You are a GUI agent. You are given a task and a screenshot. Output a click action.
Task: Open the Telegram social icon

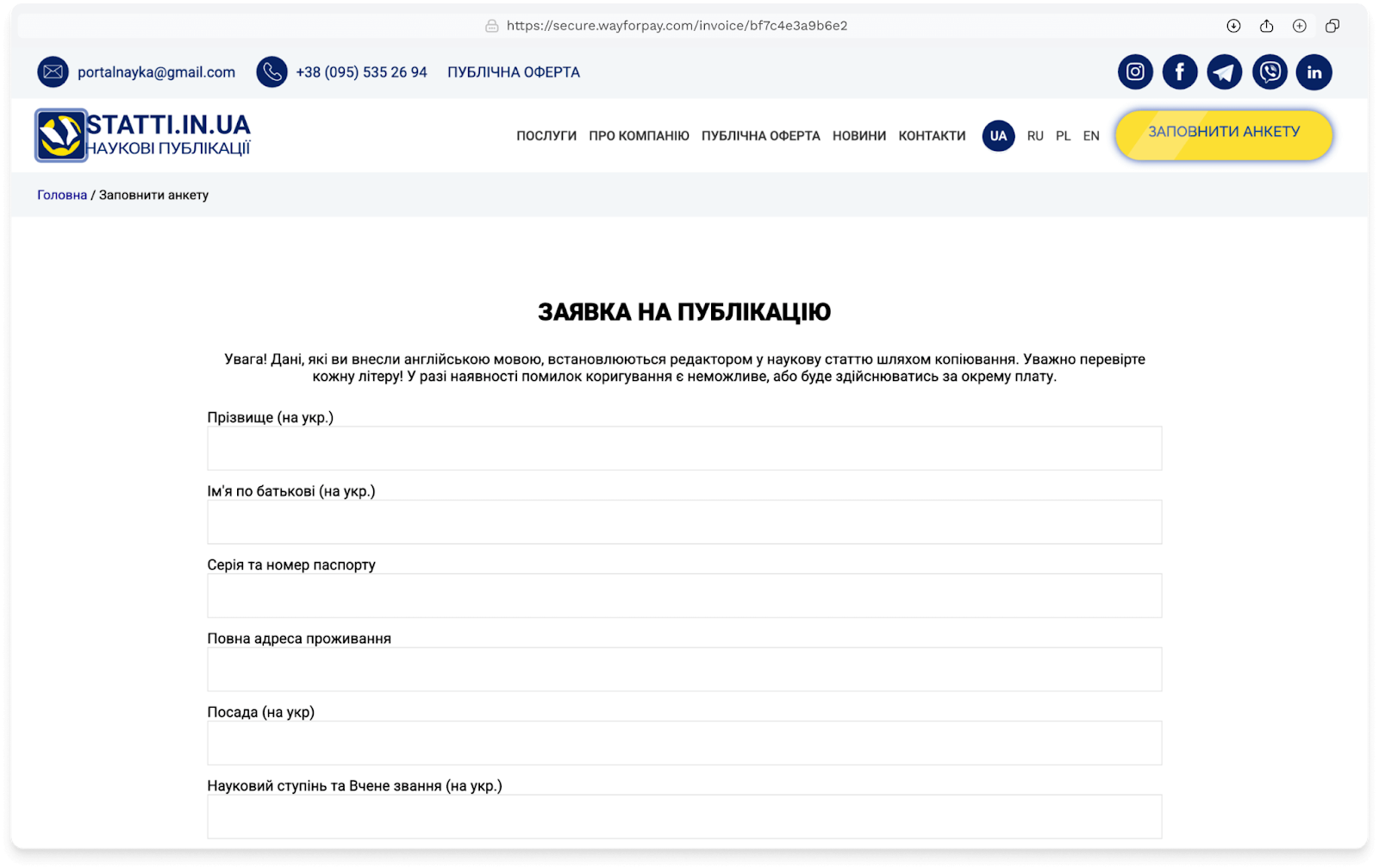[1225, 72]
